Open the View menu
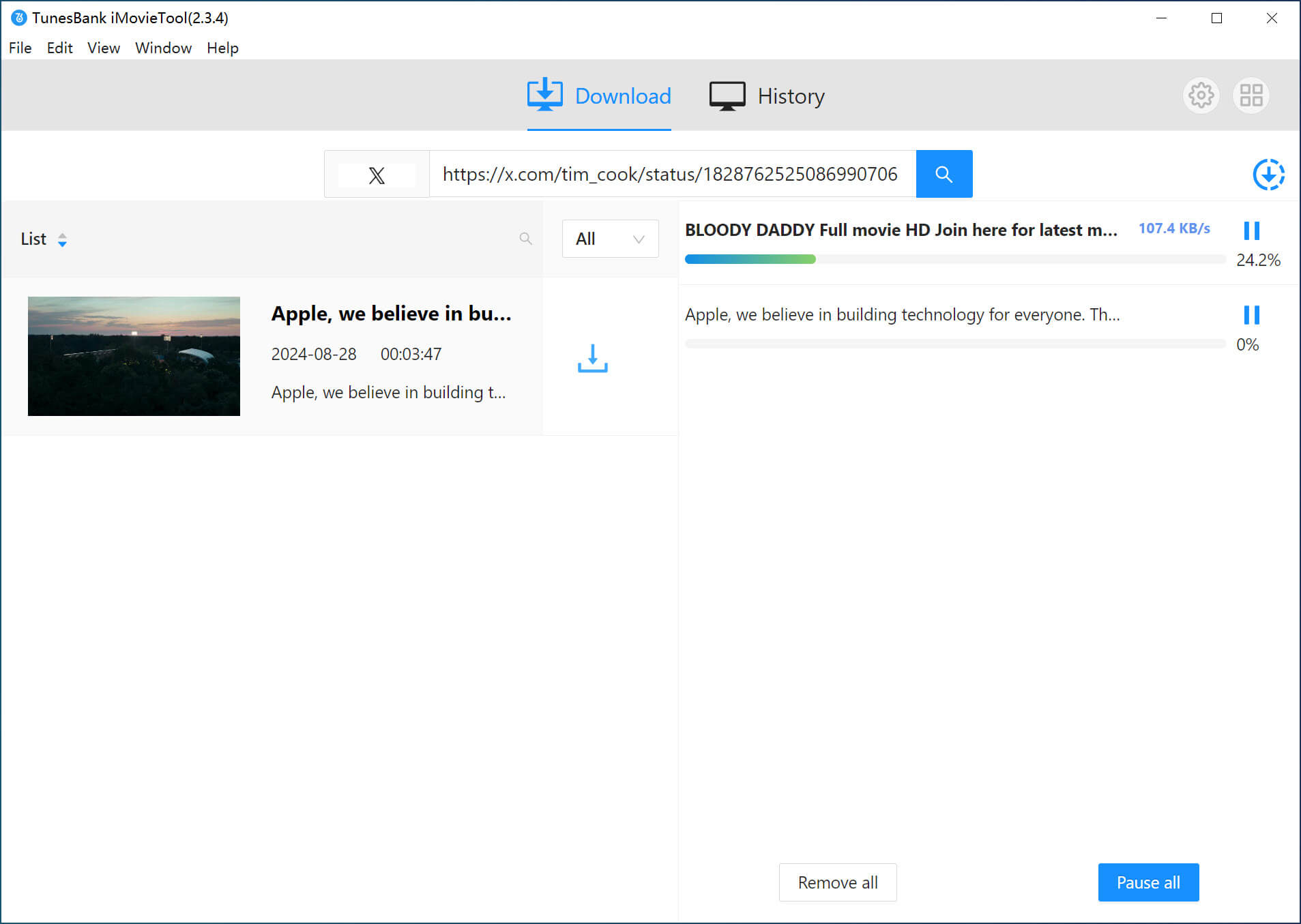Image resolution: width=1301 pixels, height=924 pixels. pos(104,48)
